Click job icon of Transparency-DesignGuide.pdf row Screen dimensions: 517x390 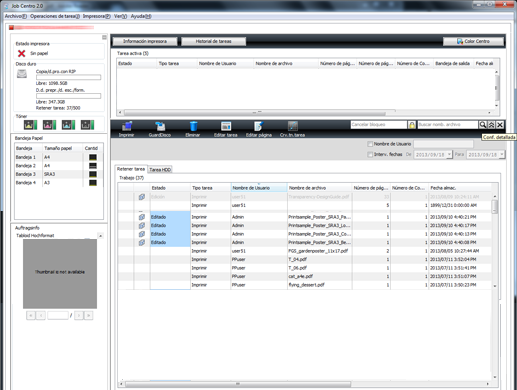pyautogui.click(x=142, y=197)
